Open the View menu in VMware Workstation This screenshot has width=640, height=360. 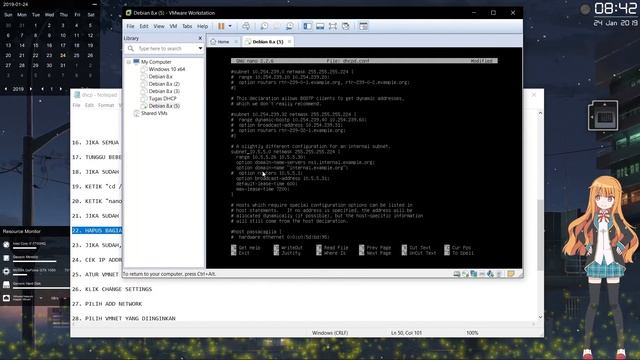point(159,26)
